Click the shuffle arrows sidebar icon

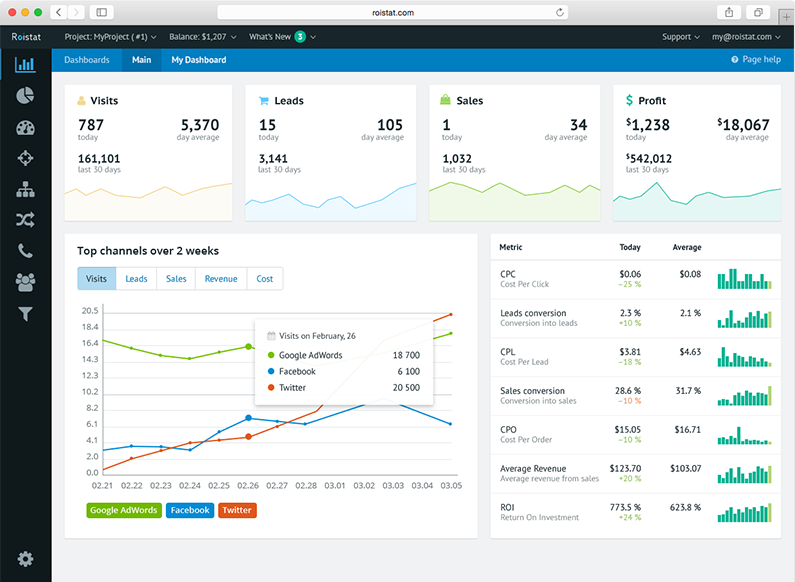click(25, 220)
